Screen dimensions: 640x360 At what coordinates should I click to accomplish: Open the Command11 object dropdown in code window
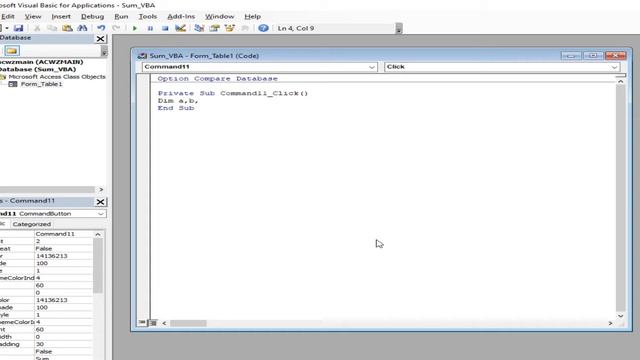[372, 67]
